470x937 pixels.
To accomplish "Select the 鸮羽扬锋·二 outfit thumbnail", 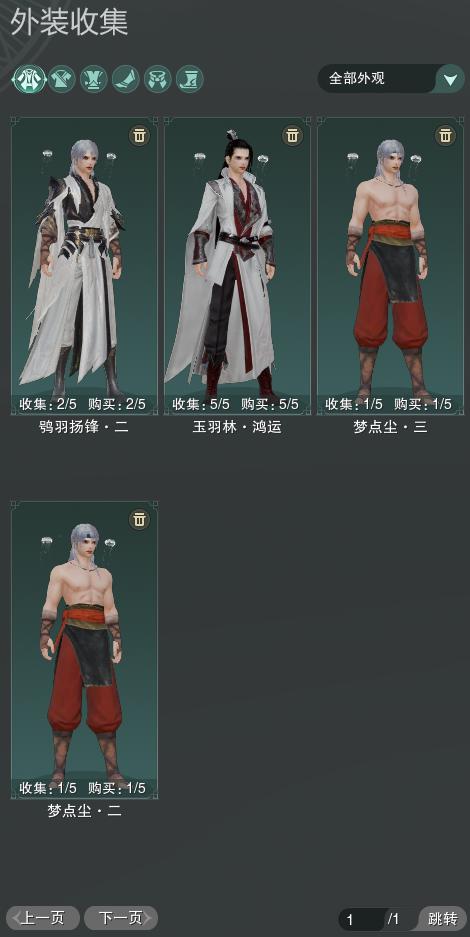I will tap(84, 266).
